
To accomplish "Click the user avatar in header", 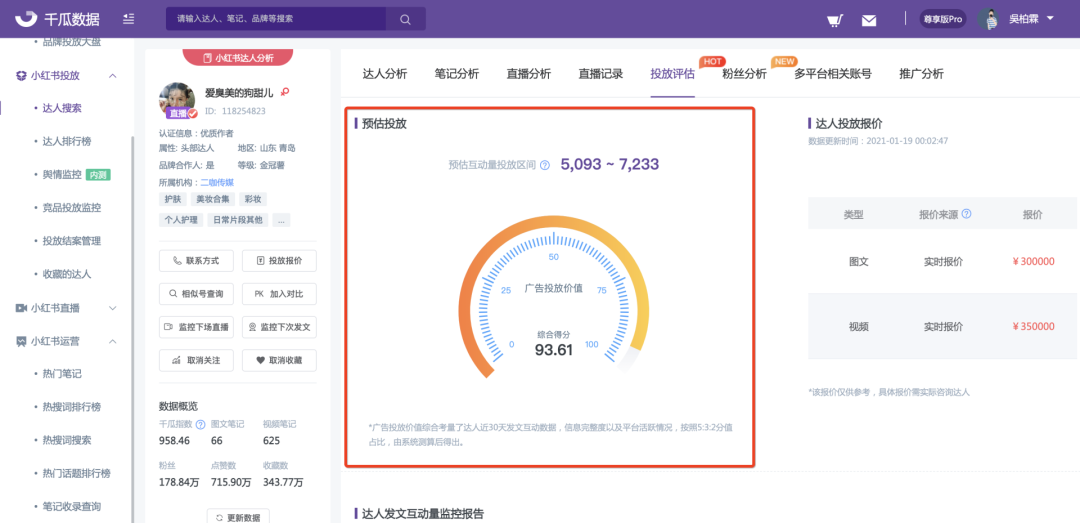I will 988,19.
